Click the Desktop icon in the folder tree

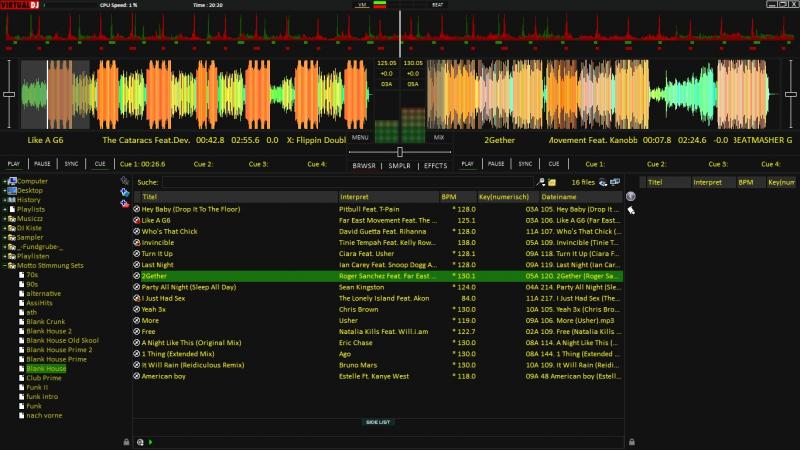point(12,190)
